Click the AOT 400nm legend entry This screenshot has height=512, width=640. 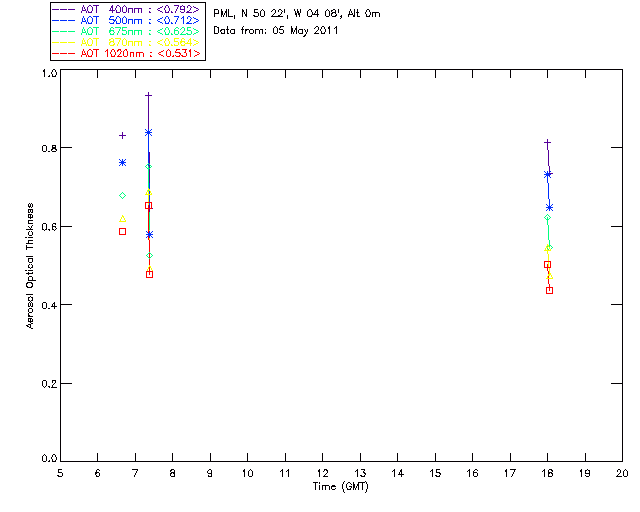click(x=127, y=9)
